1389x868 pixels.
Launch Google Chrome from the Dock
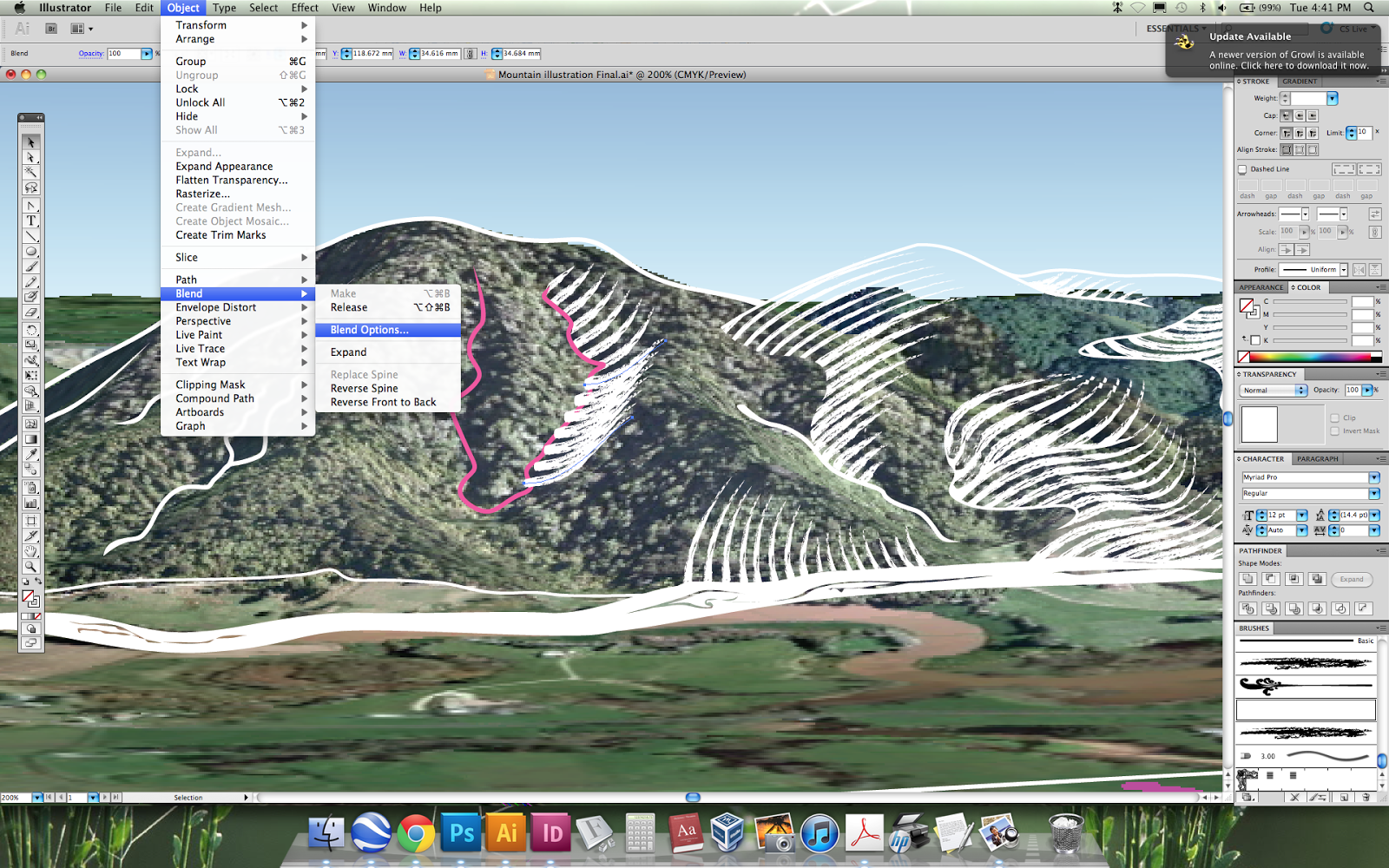pos(416,834)
